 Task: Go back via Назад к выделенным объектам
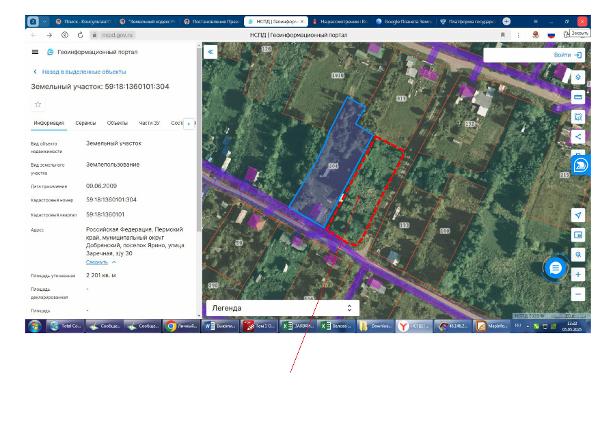tap(80, 72)
